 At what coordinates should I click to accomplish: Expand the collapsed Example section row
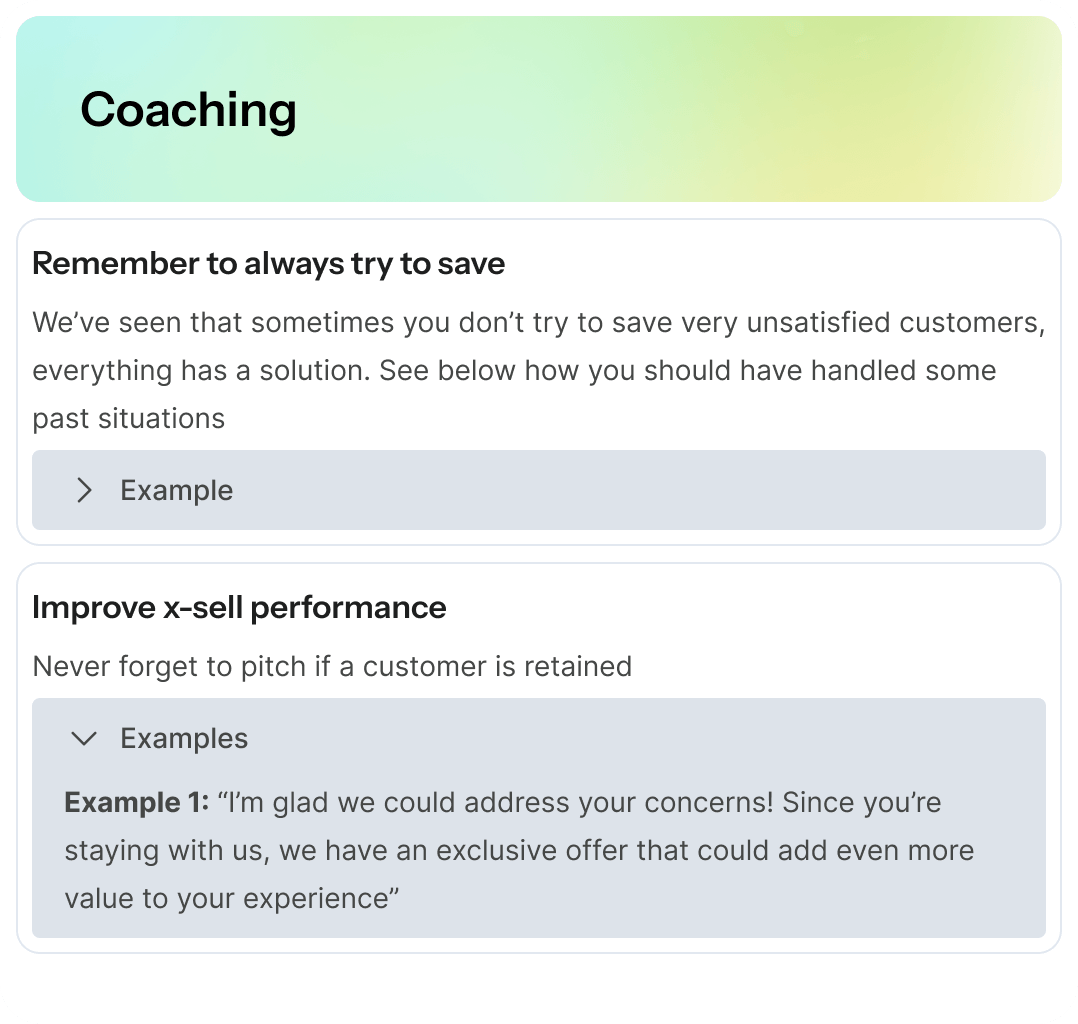pos(538,490)
